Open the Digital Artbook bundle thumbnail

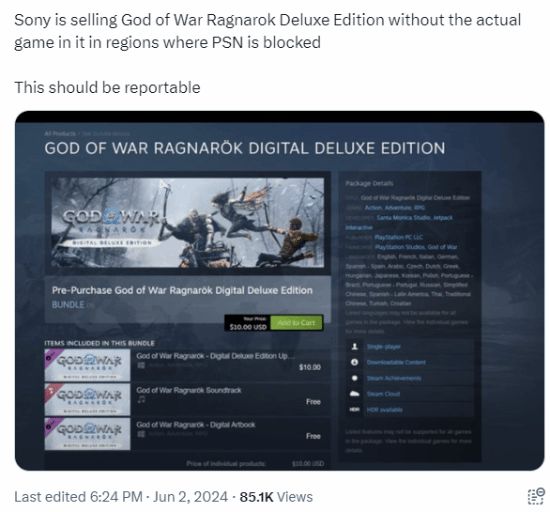pos(87,434)
